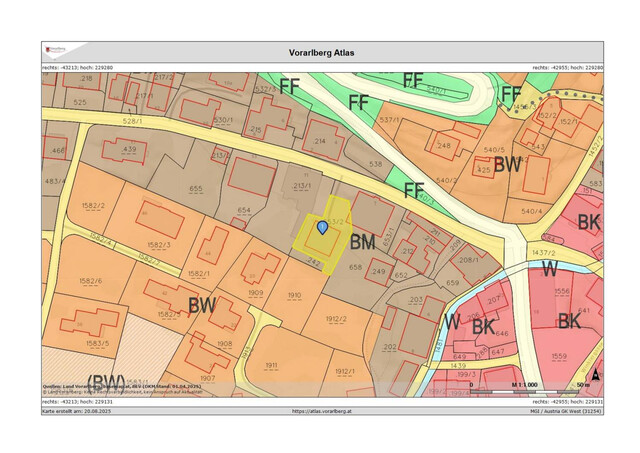Click the BM zoning label
The image size is (640, 453).
point(362,241)
